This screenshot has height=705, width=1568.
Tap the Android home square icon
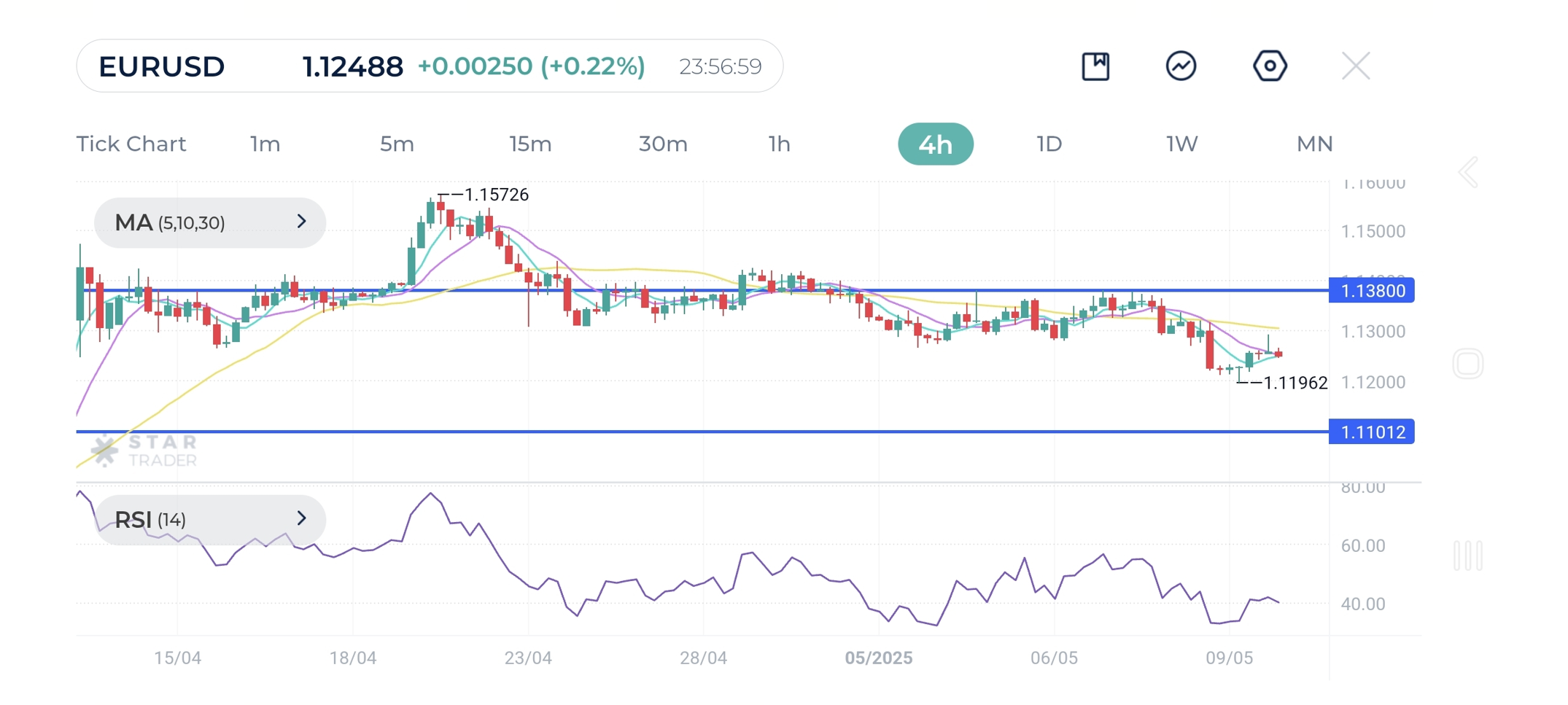point(1467,364)
